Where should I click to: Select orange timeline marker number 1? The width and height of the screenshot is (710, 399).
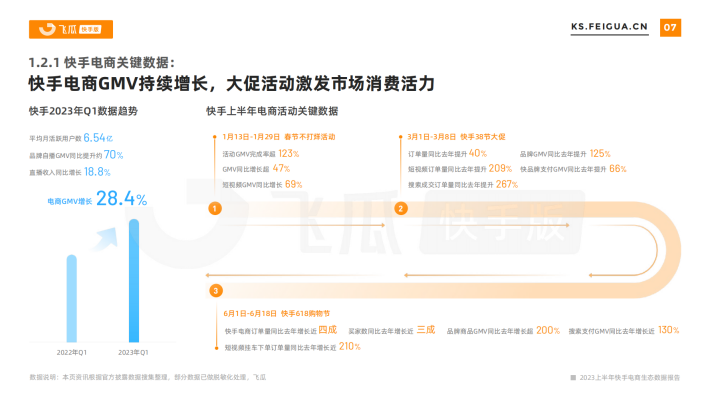coord(215,208)
